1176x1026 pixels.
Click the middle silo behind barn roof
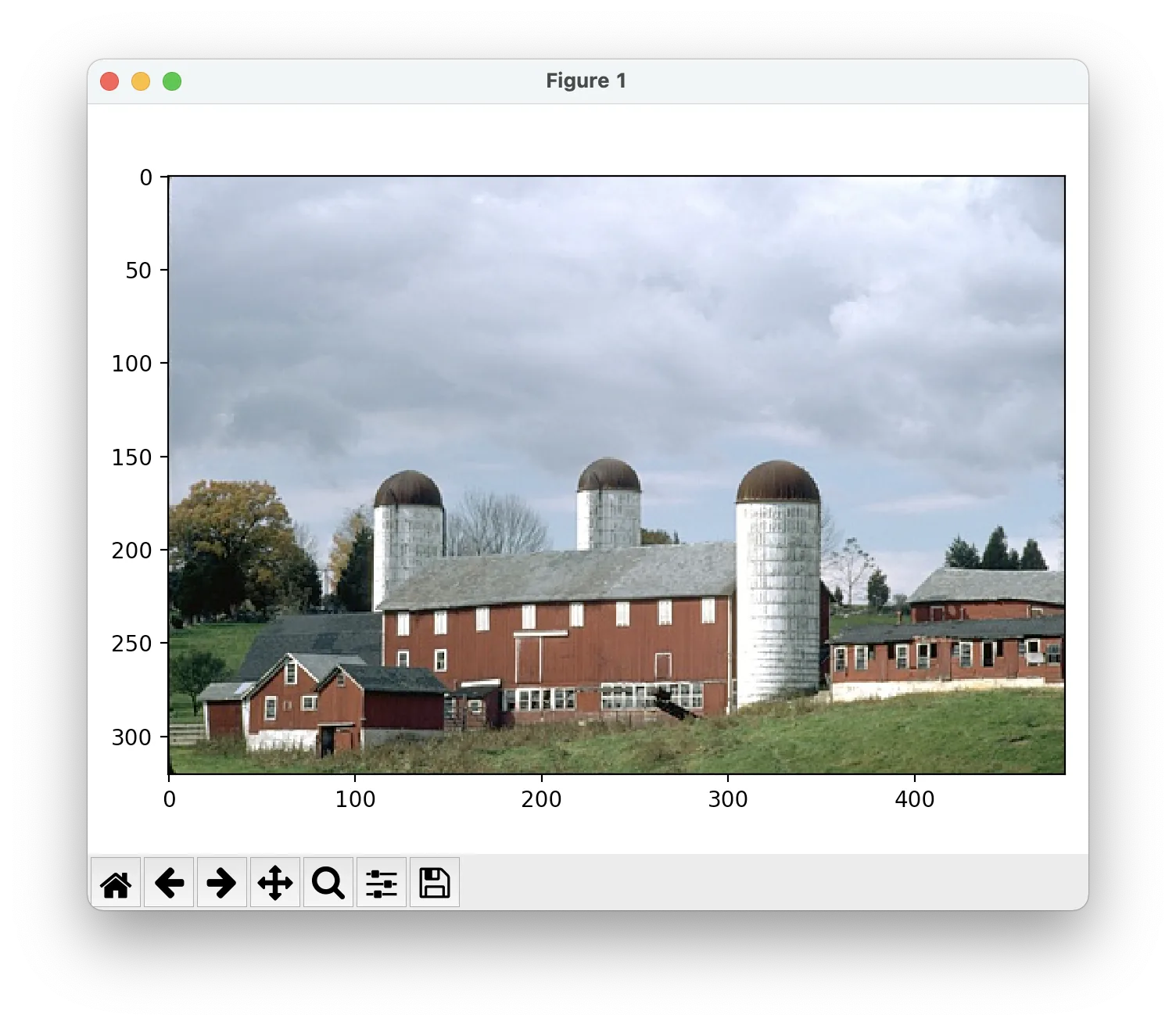coord(608,516)
